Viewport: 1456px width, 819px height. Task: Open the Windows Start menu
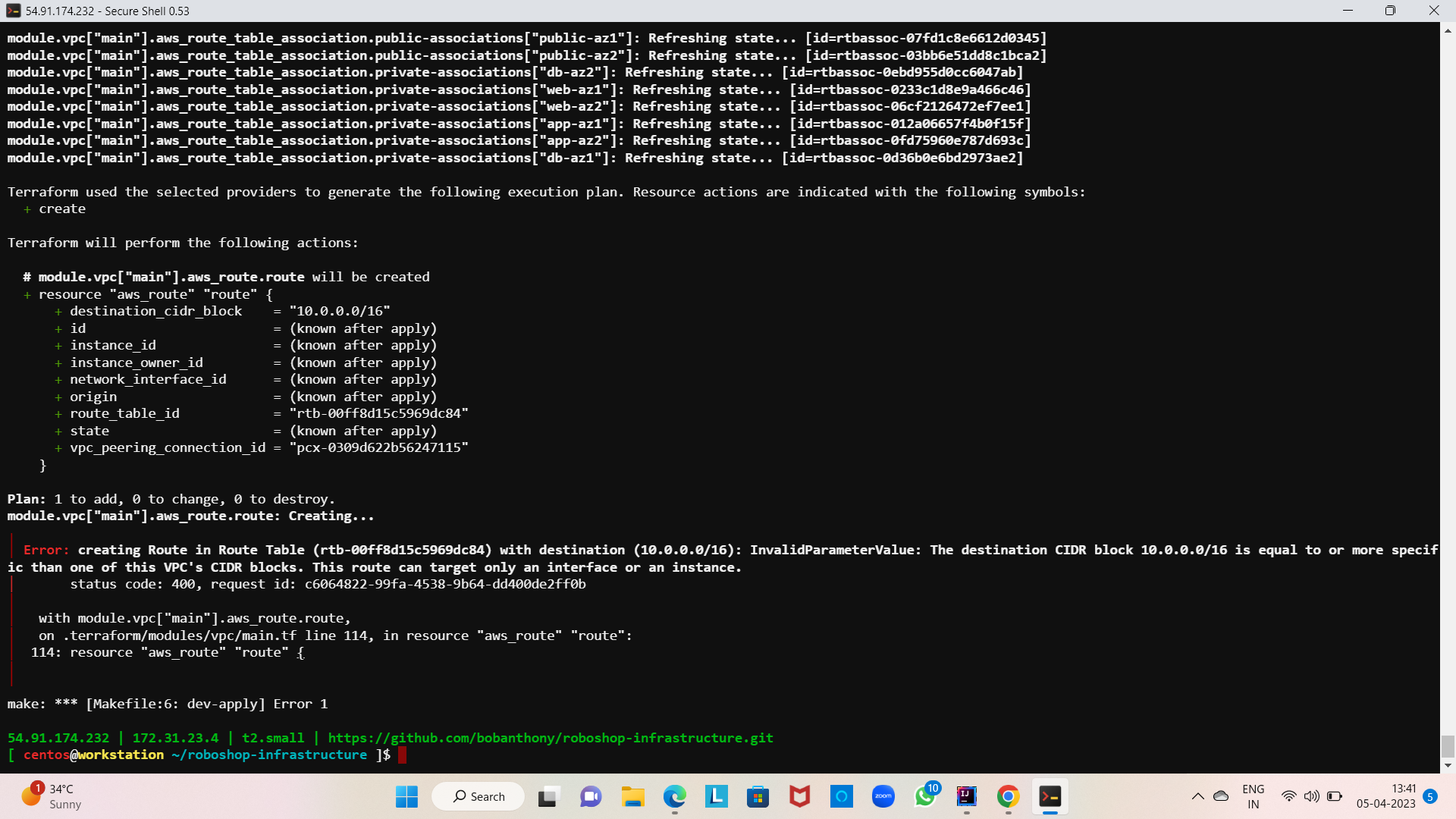tap(406, 796)
